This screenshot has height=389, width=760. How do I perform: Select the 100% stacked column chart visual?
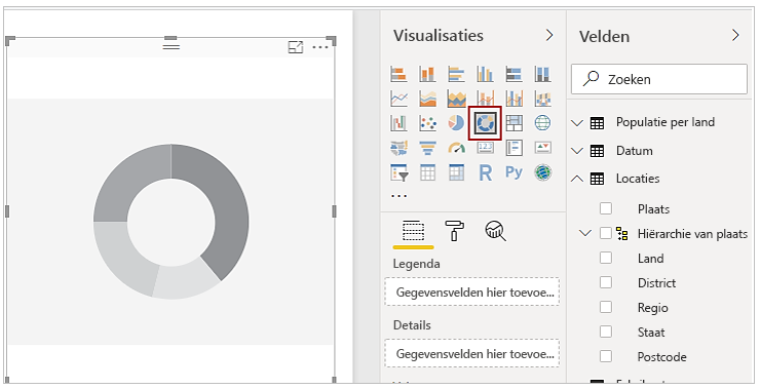[542, 74]
